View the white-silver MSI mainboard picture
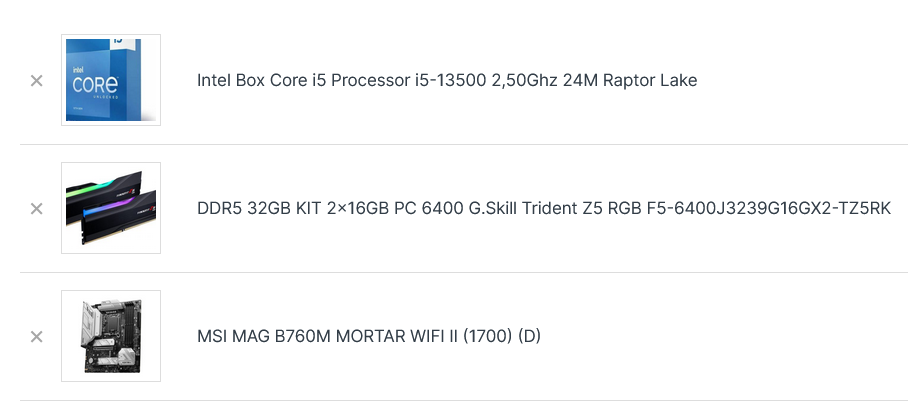 click(111, 336)
